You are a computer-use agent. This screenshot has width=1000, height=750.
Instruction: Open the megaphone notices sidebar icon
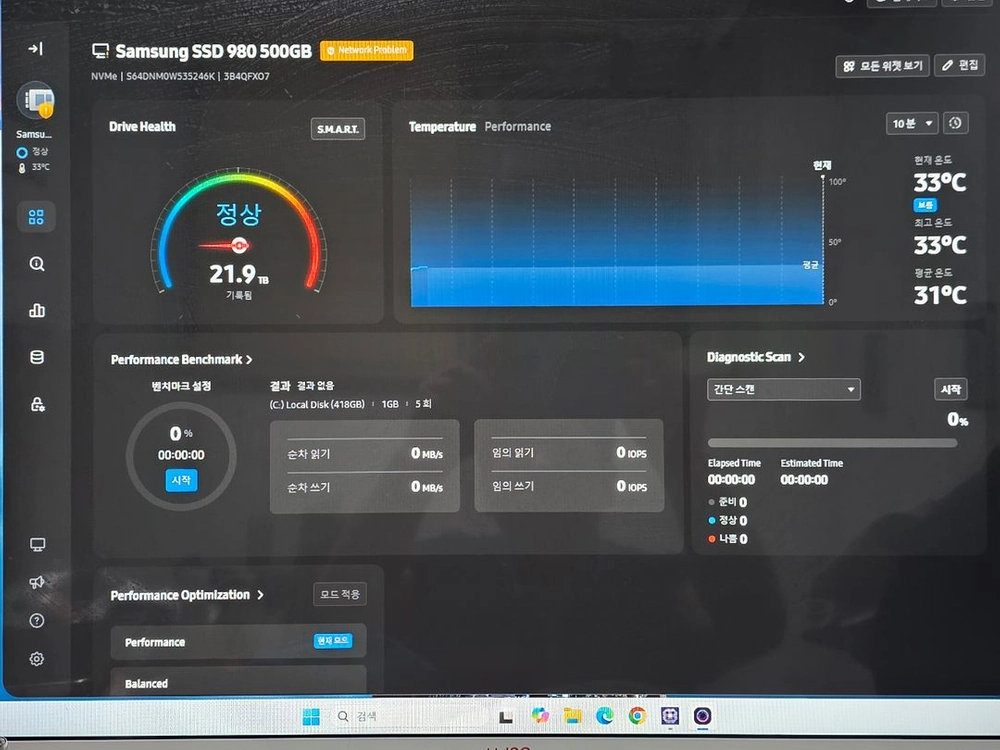[x=37, y=582]
